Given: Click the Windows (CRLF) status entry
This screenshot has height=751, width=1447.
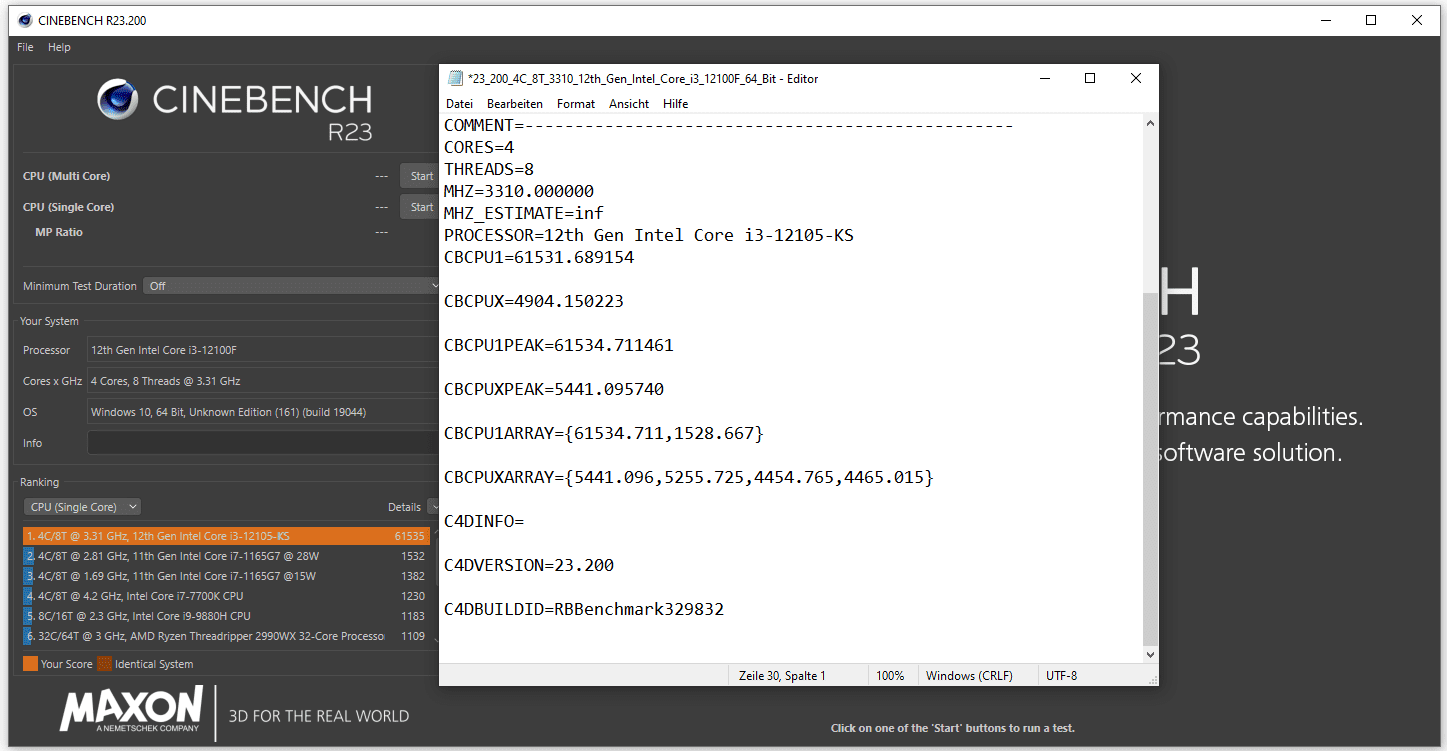Looking at the screenshot, I should point(969,676).
